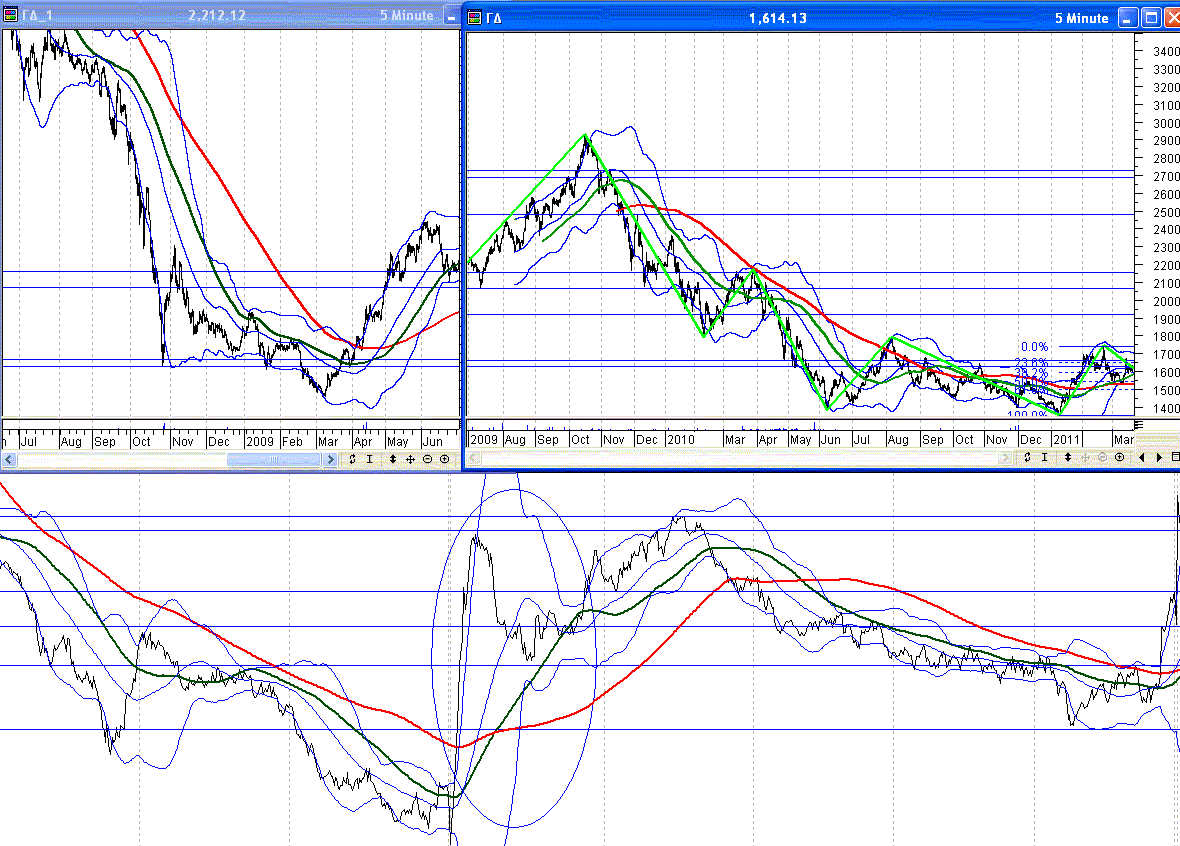Click the list icon ending the 1,614.13 chart toolbar
Image resolution: width=1180 pixels, height=846 pixels.
pyautogui.click(x=1175, y=457)
